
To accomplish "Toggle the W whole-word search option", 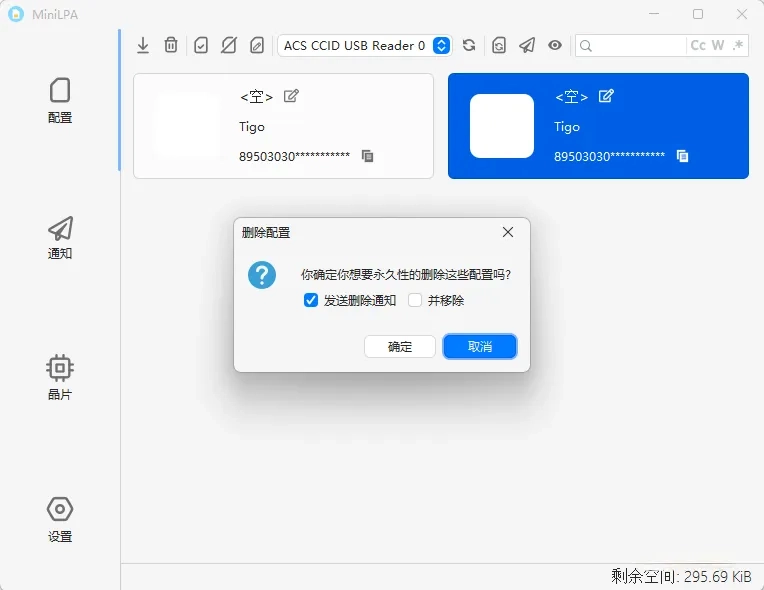I will tap(717, 45).
